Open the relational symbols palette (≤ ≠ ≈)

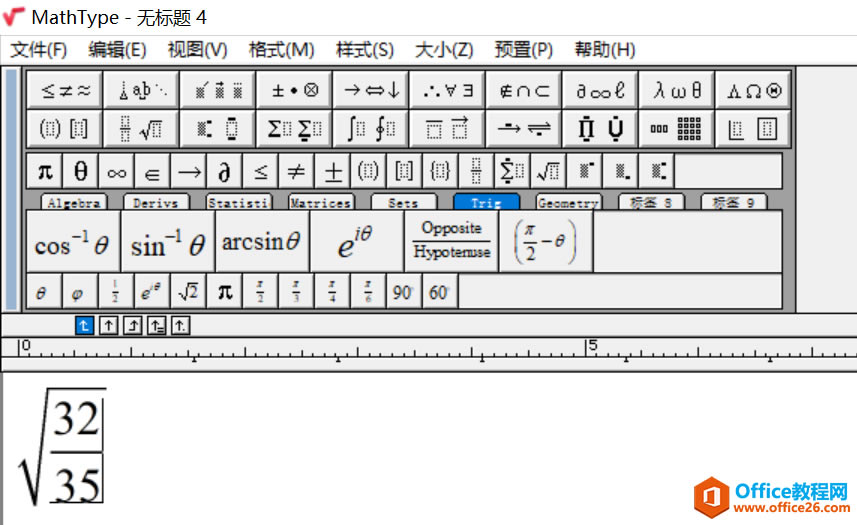(x=64, y=90)
